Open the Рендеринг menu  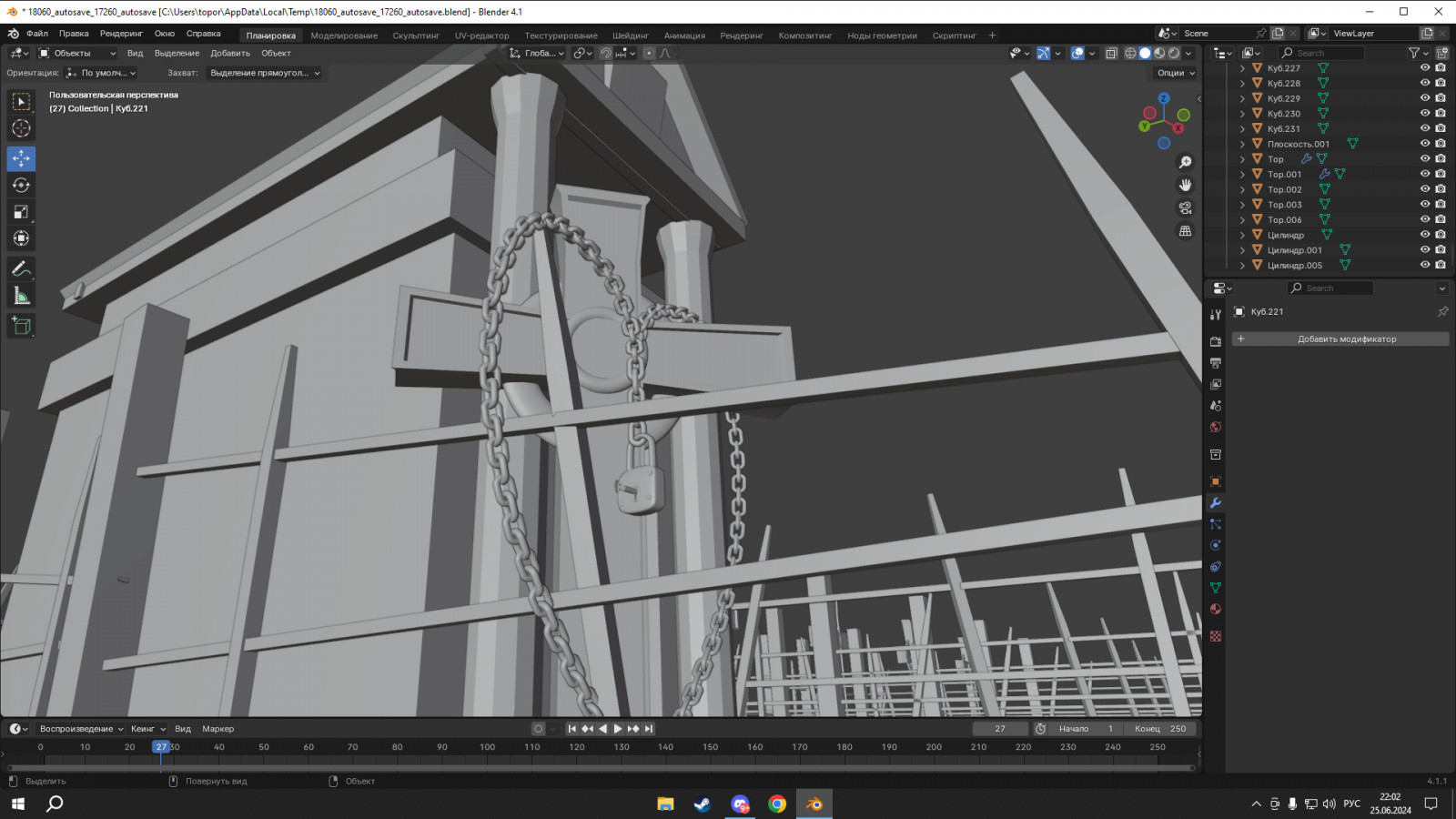(121, 34)
